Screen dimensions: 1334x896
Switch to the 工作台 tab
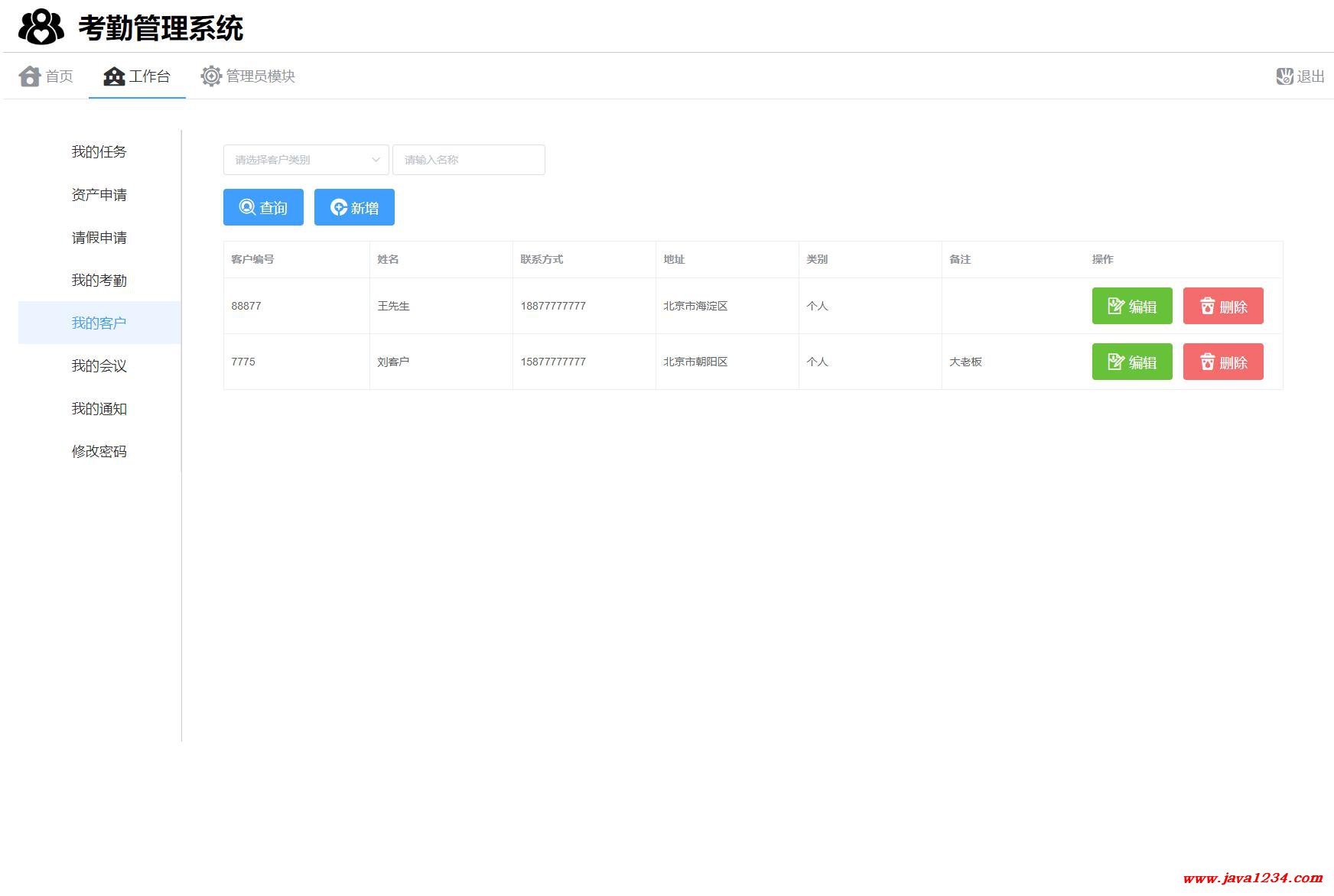137,76
